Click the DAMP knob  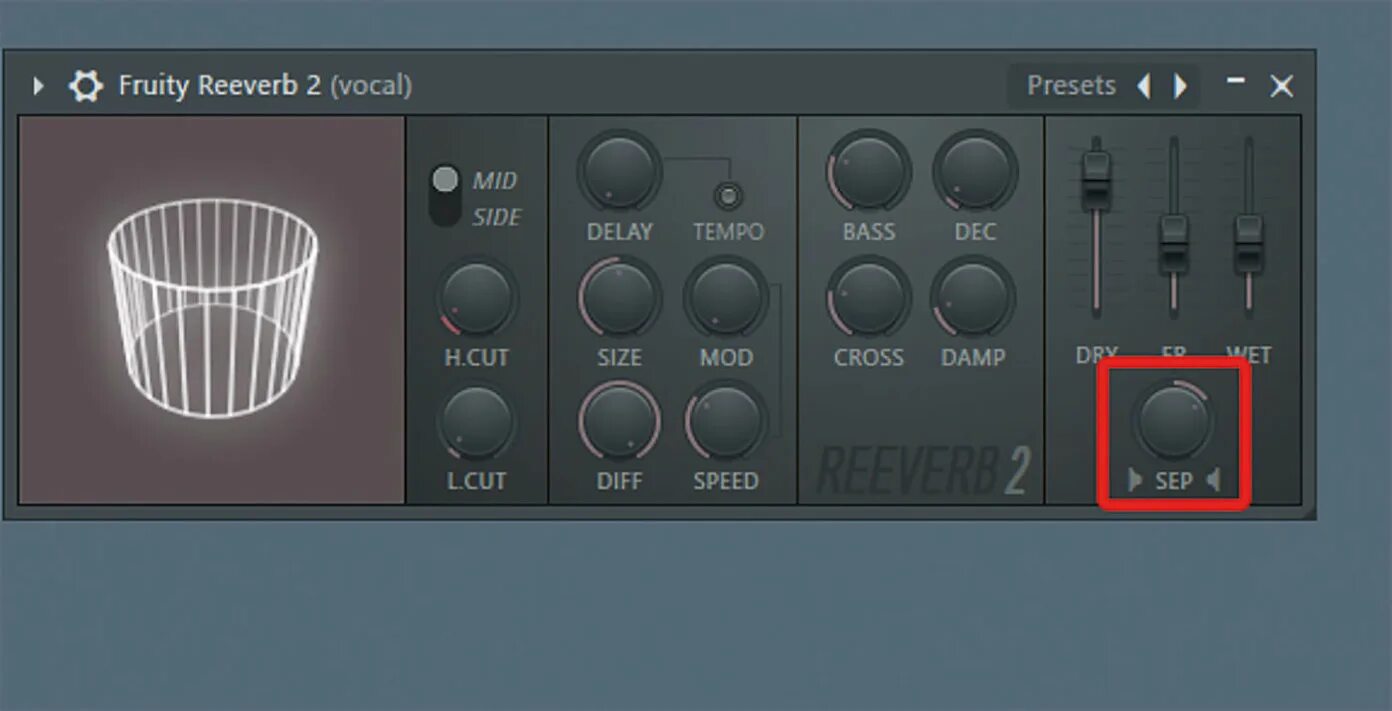[x=973, y=297]
